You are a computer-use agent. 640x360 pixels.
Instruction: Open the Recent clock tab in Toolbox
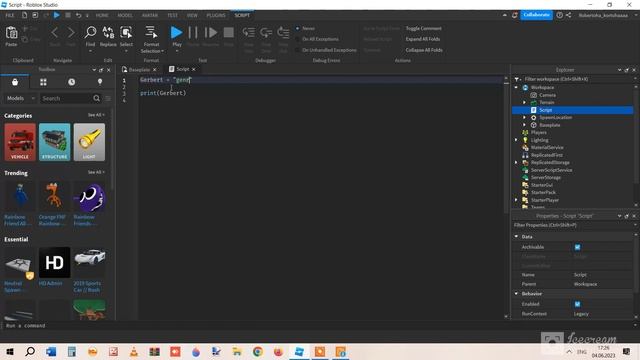71,82
